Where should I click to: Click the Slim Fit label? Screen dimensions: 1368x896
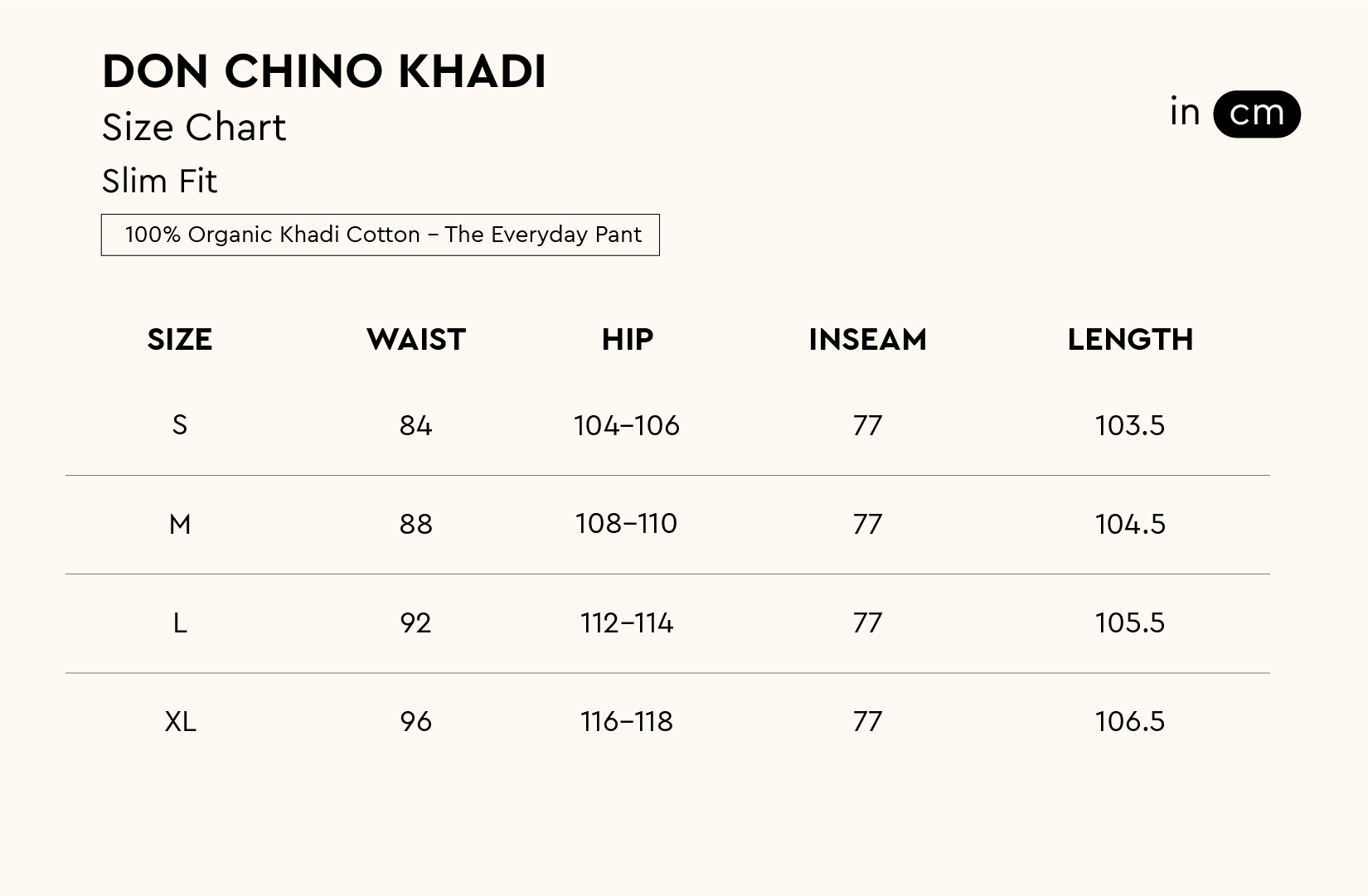point(160,182)
